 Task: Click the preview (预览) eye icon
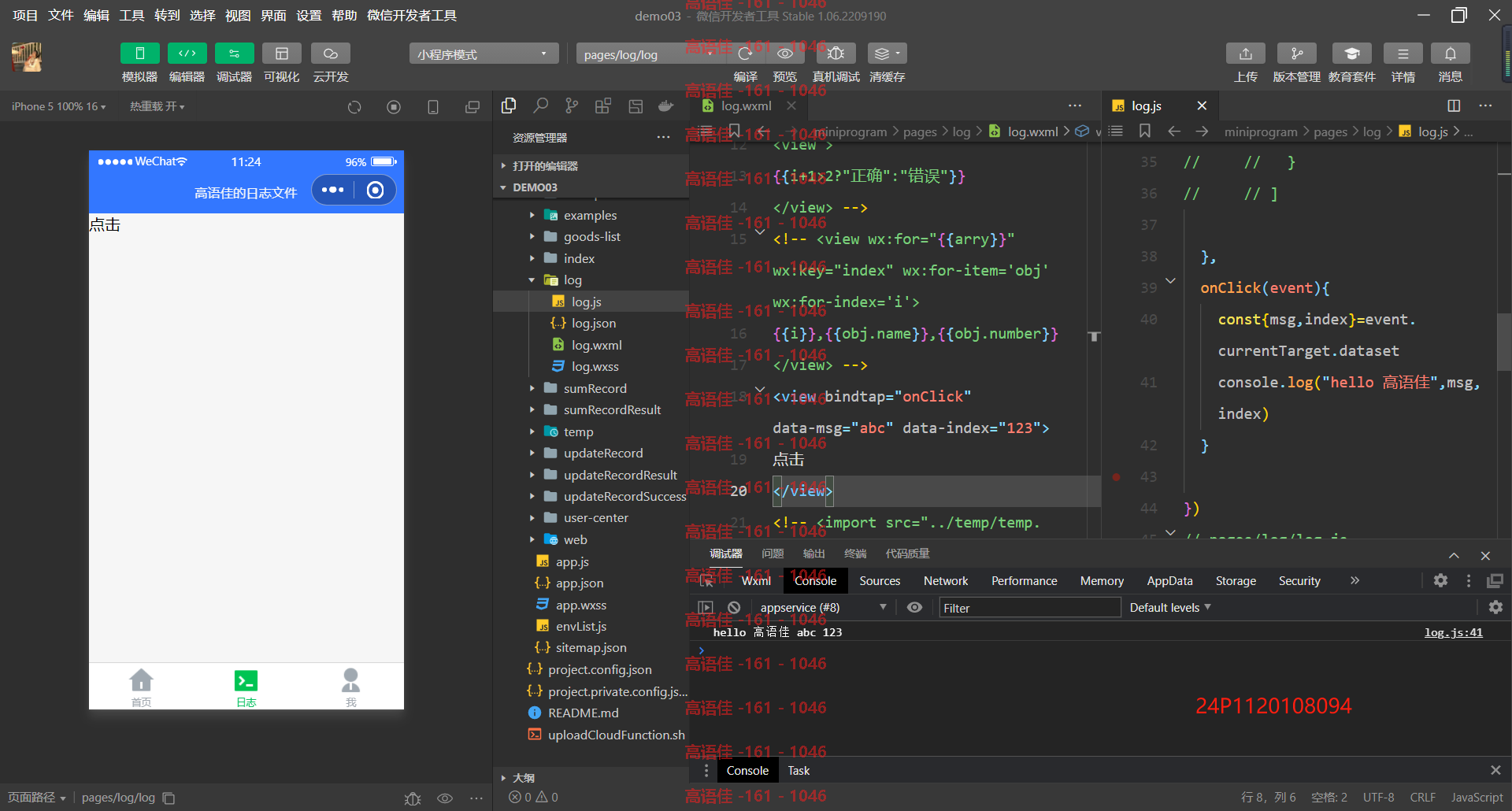point(784,54)
